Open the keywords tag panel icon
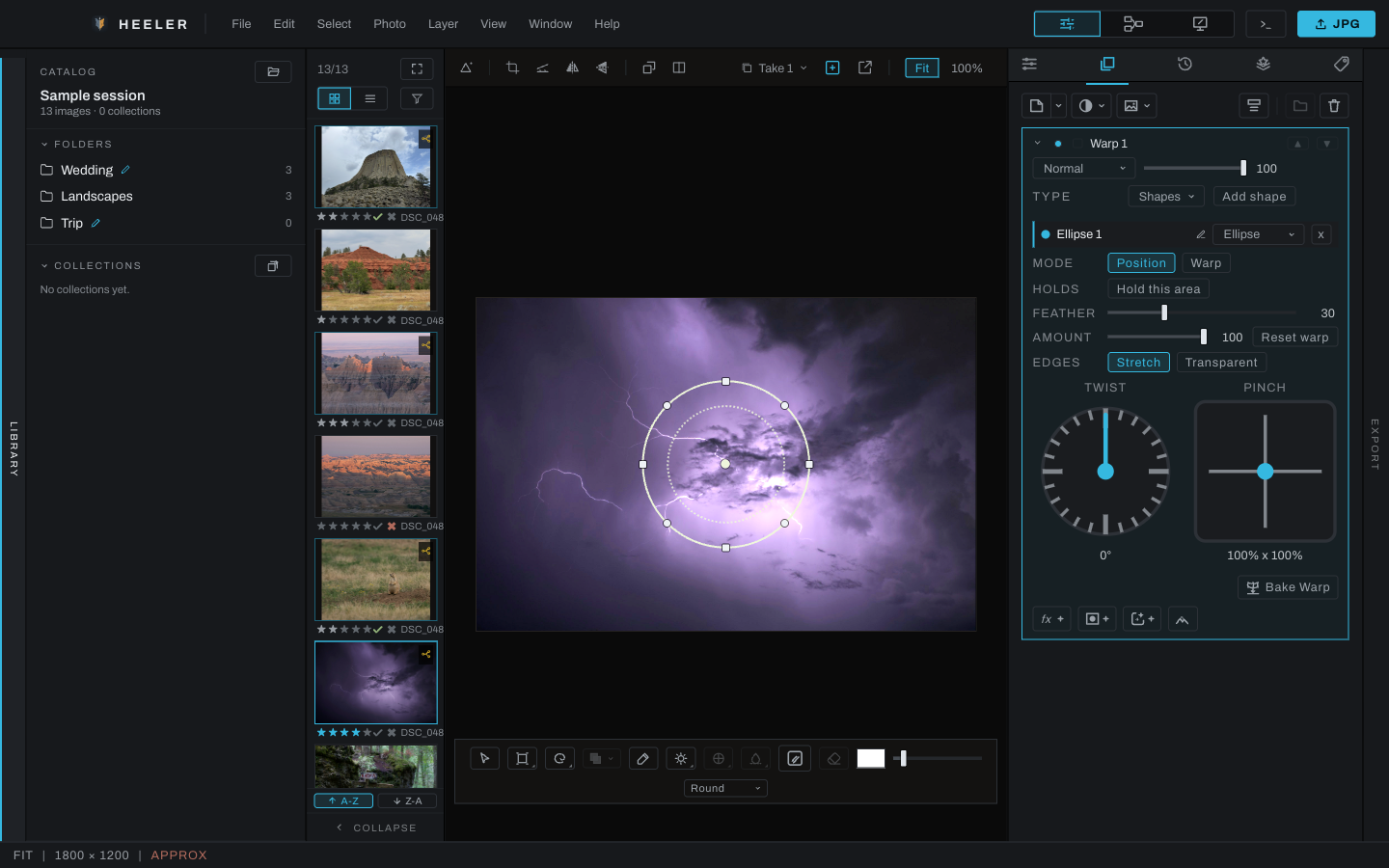 (x=1341, y=64)
